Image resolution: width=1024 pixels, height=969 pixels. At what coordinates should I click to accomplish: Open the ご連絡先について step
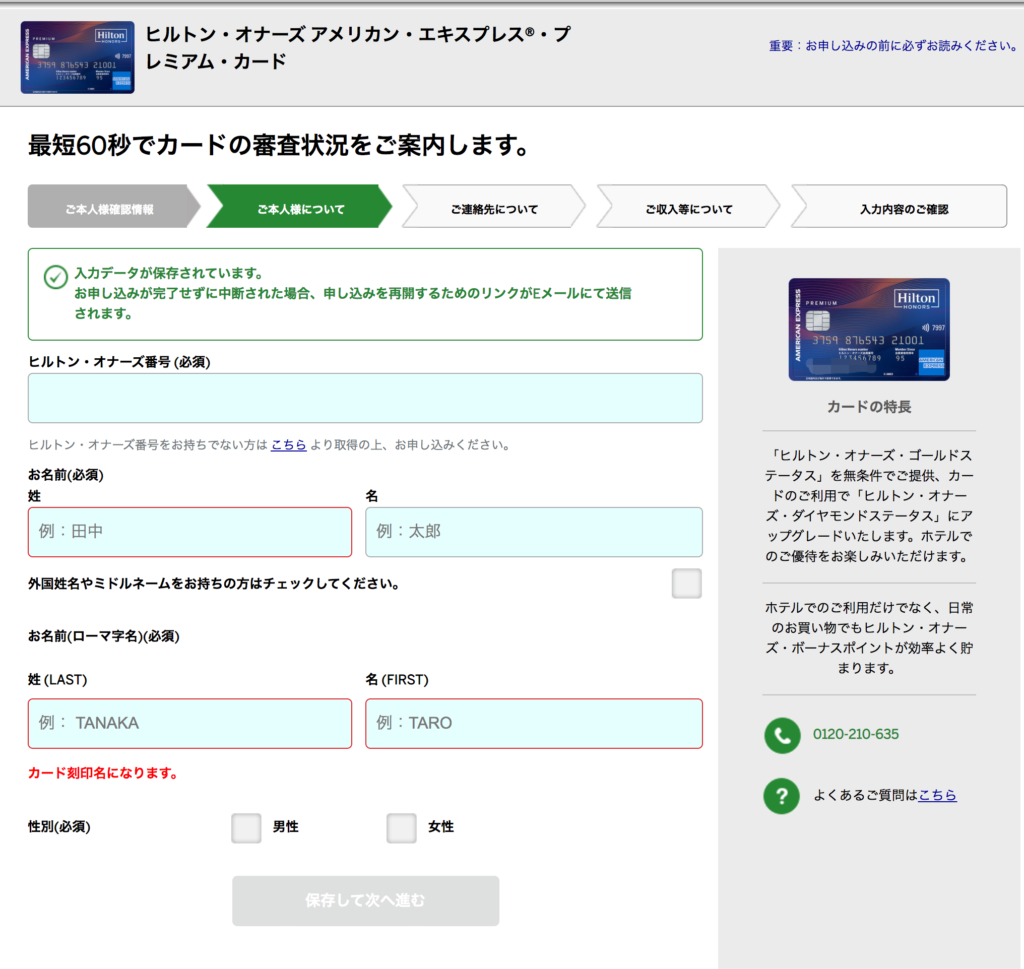tap(494, 206)
